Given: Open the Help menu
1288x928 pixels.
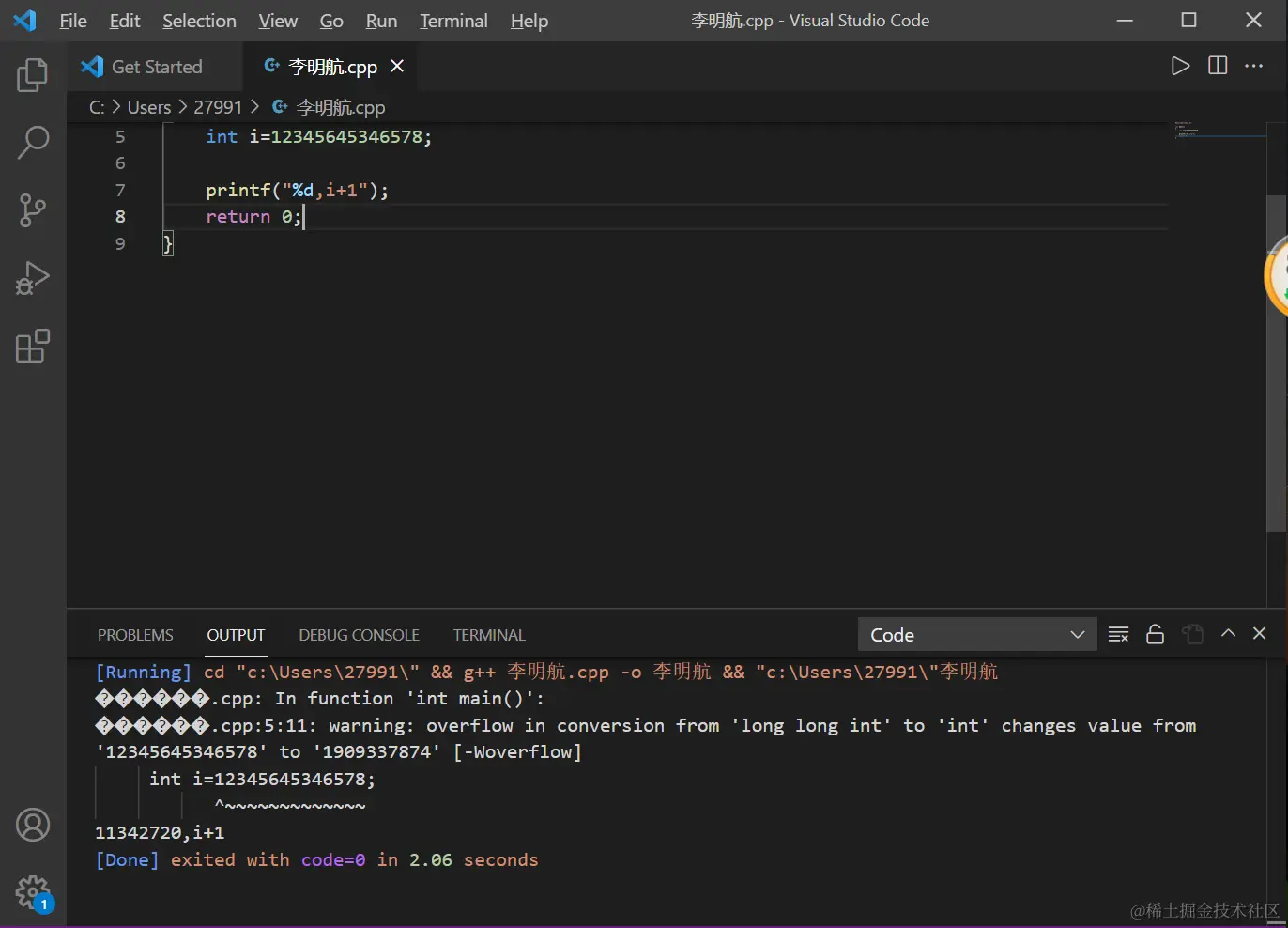Looking at the screenshot, I should click(529, 21).
